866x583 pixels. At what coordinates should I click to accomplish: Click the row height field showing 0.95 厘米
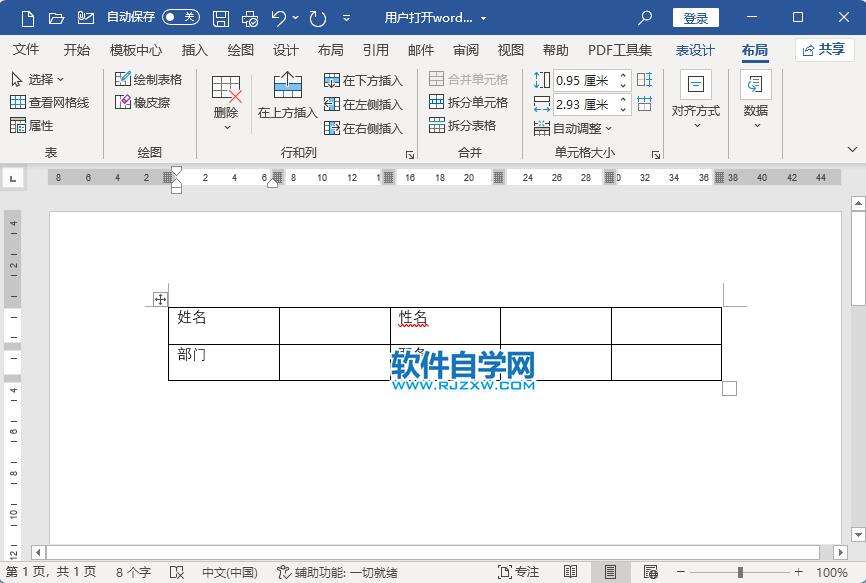585,81
